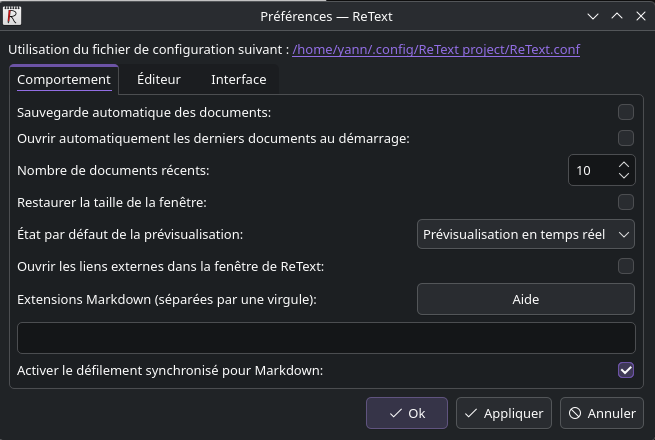Check Restaurer la taille de la fenêtre

coord(625,202)
